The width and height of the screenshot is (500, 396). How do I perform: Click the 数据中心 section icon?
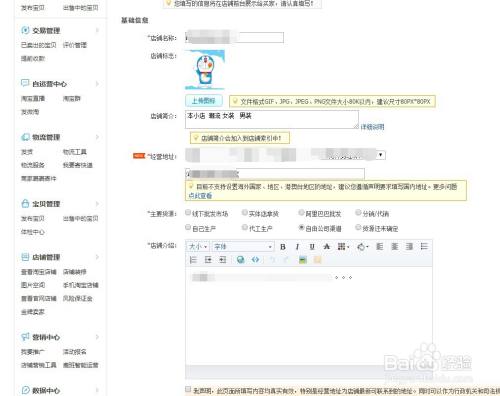tap(25, 390)
